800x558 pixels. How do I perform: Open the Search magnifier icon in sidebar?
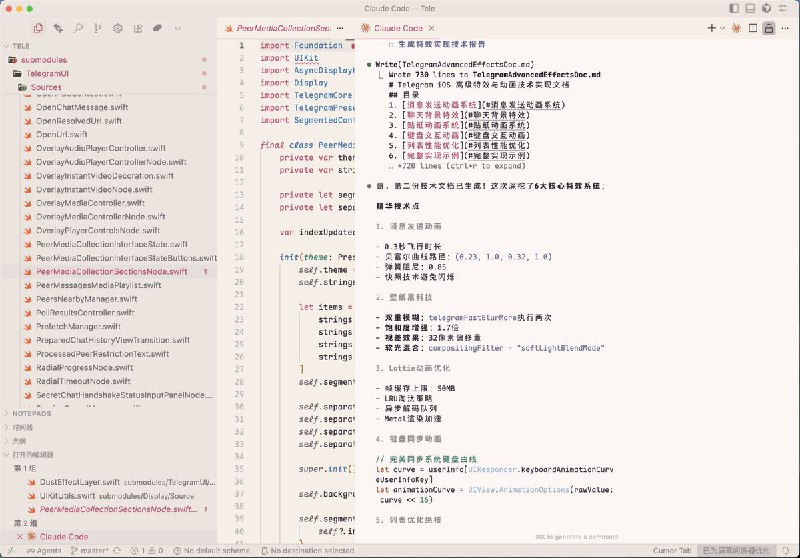(x=78, y=29)
